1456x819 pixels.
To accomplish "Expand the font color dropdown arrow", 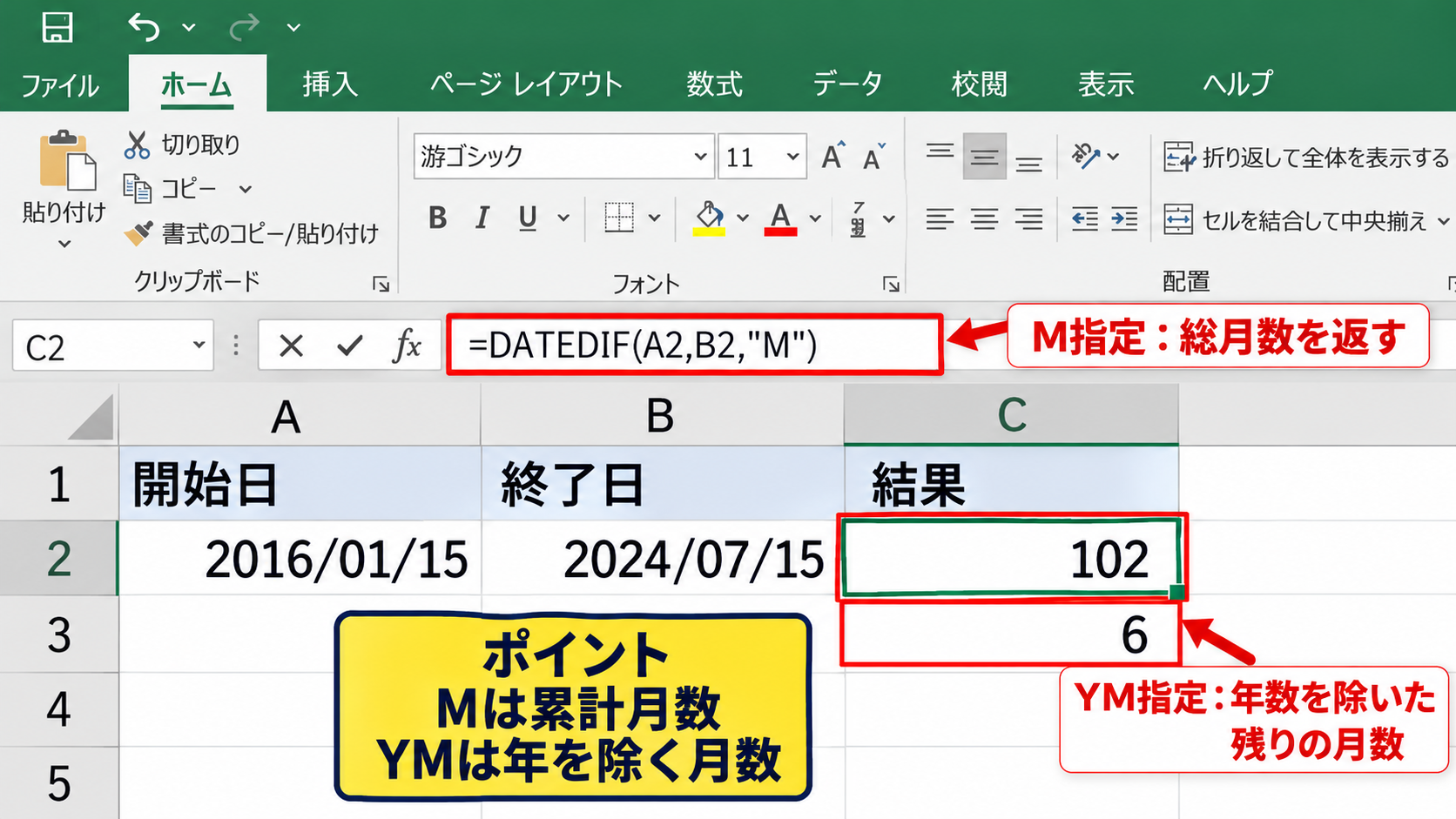I will point(815,218).
